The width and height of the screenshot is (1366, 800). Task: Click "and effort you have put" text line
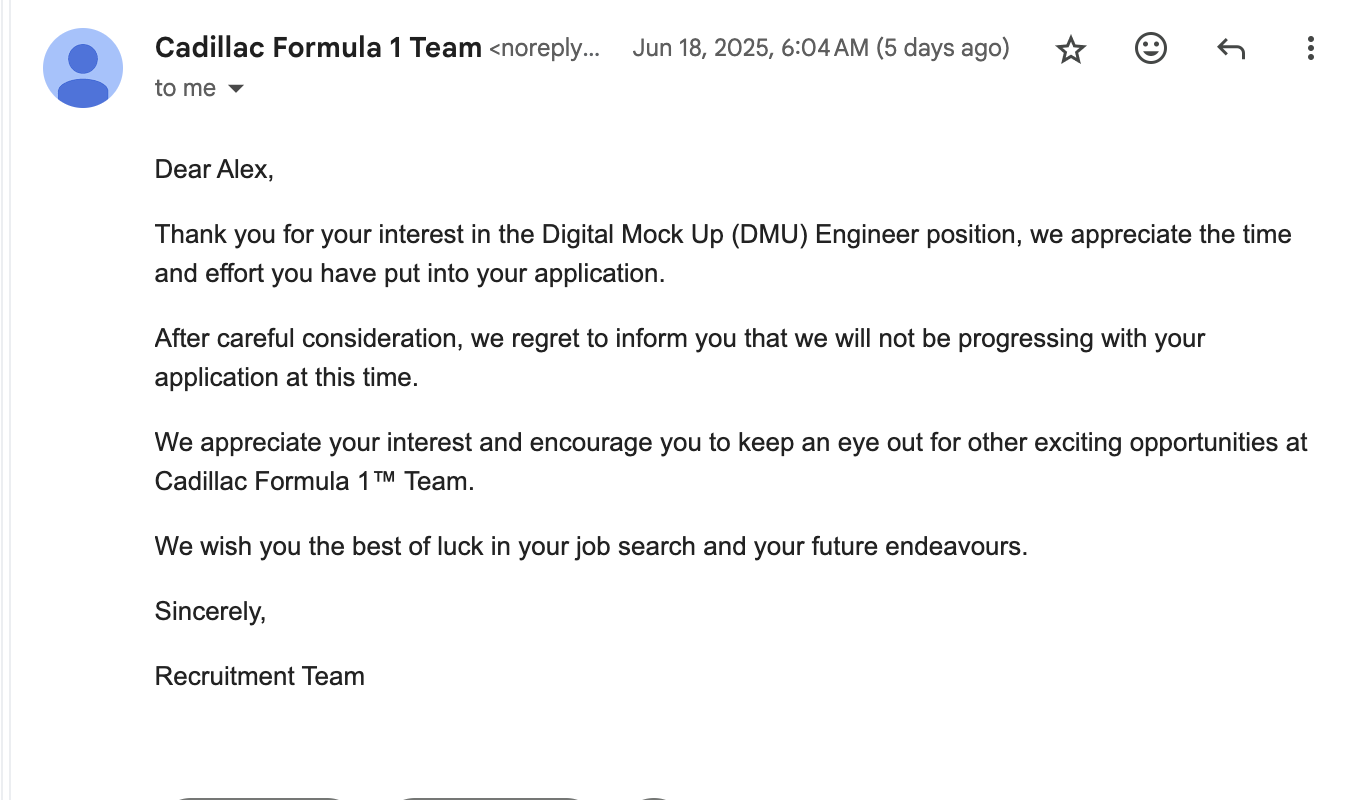pyautogui.click(x=408, y=273)
